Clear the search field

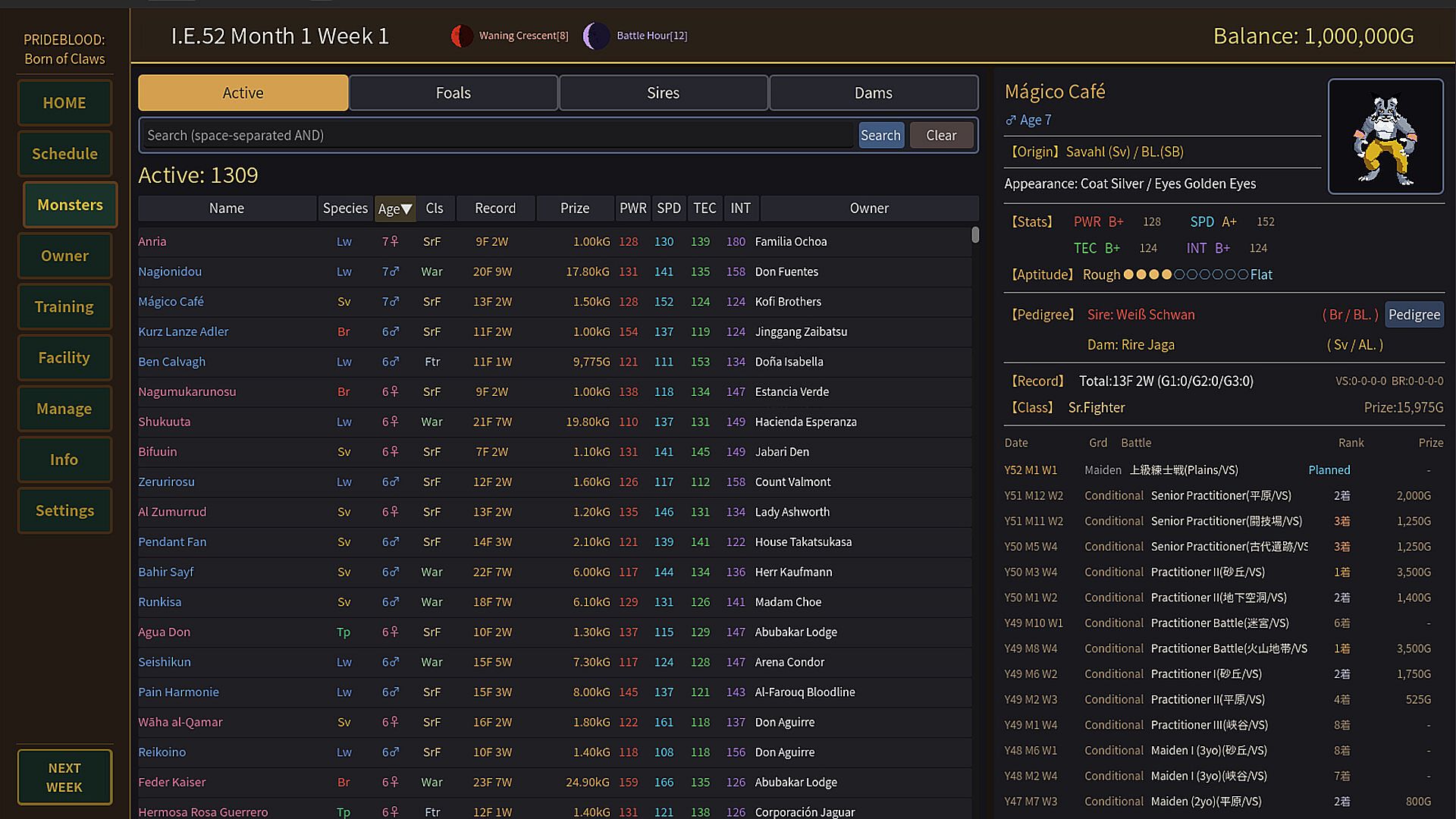(941, 135)
